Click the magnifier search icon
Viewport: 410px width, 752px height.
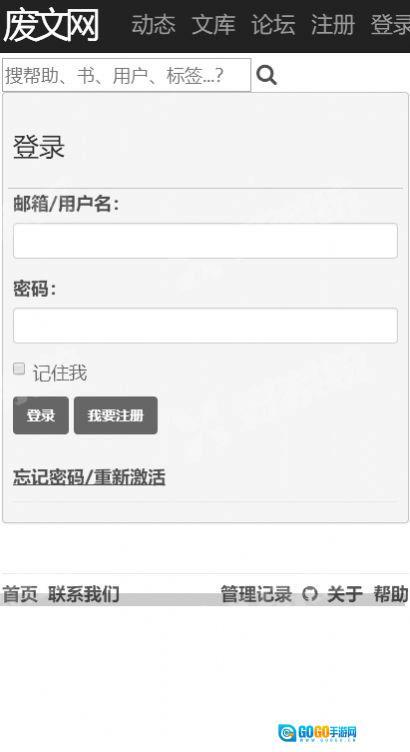[x=267, y=75]
